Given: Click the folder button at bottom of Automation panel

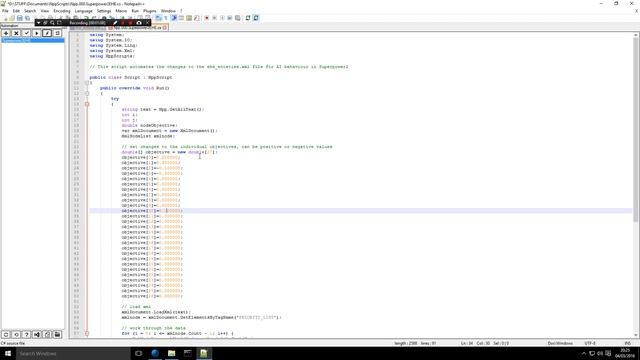Looking at the screenshot, I should (57, 334).
